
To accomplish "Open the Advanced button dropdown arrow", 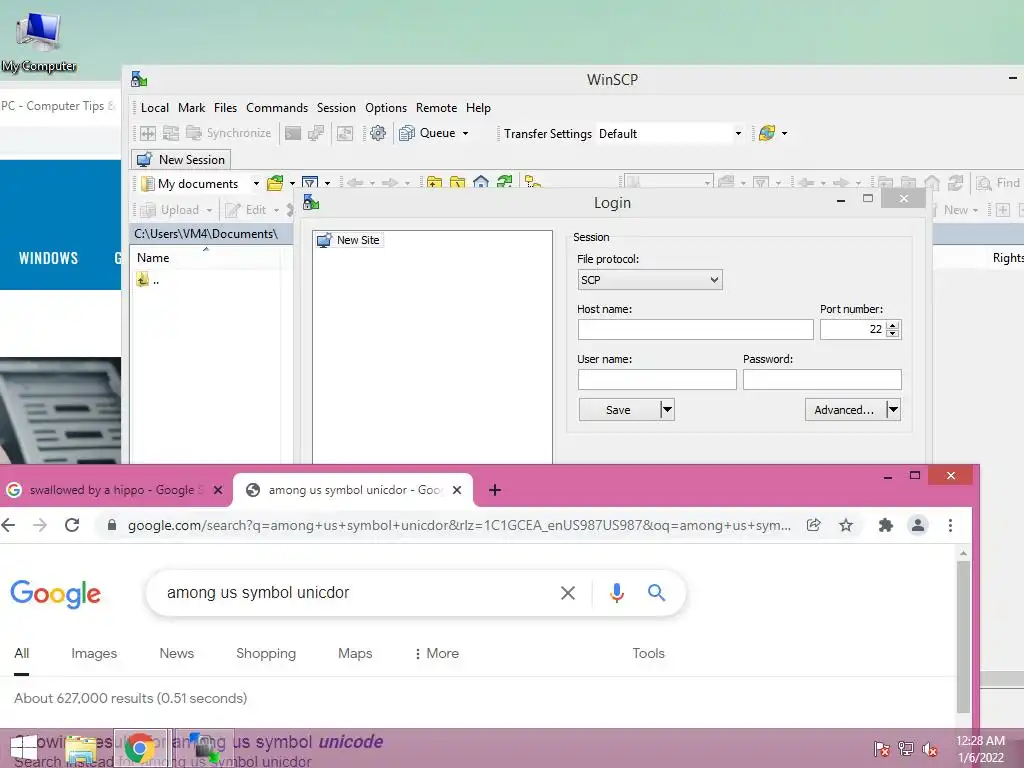I will [x=893, y=409].
